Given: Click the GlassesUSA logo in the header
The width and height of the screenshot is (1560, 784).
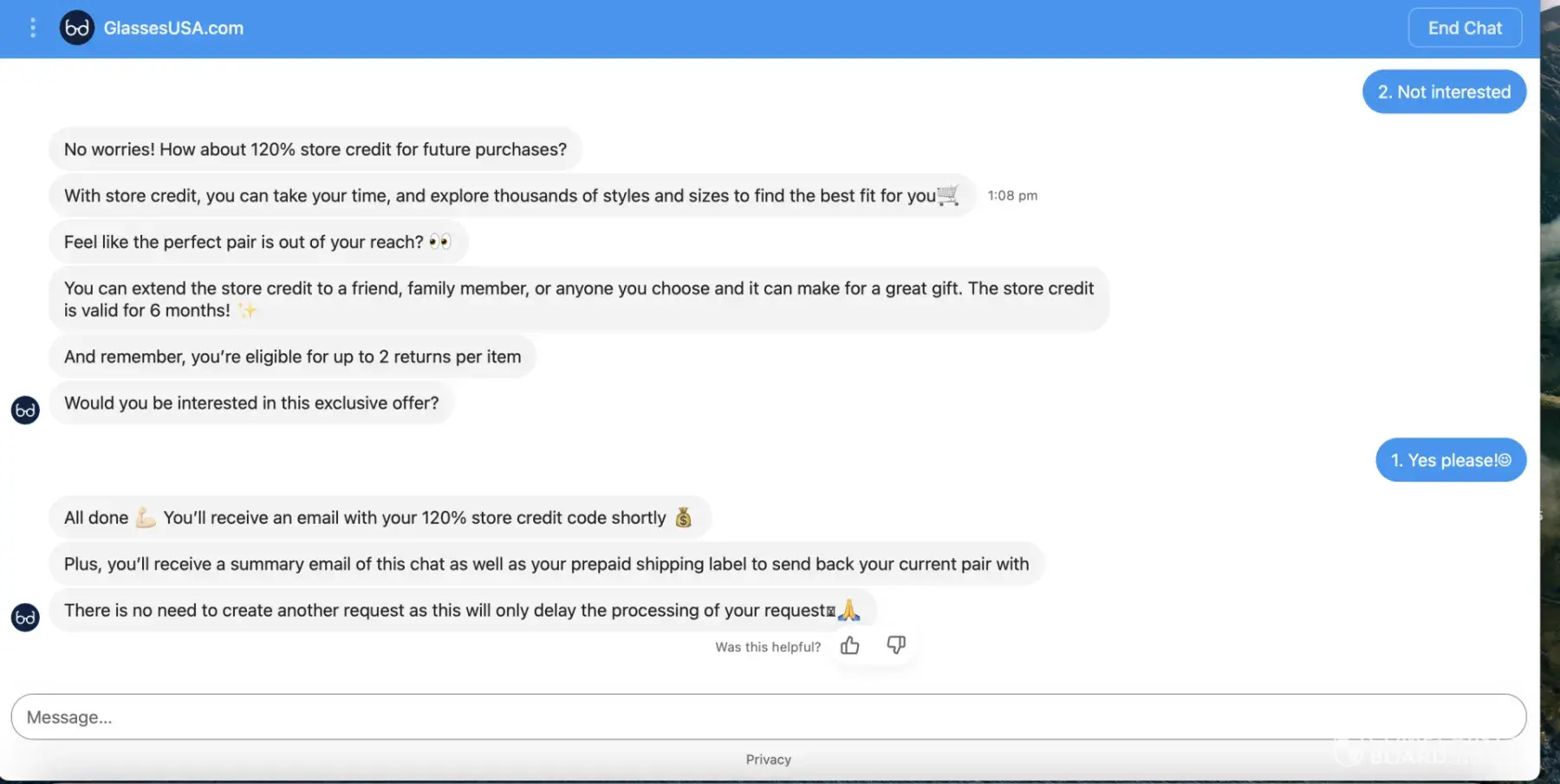Looking at the screenshot, I should (77, 28).
